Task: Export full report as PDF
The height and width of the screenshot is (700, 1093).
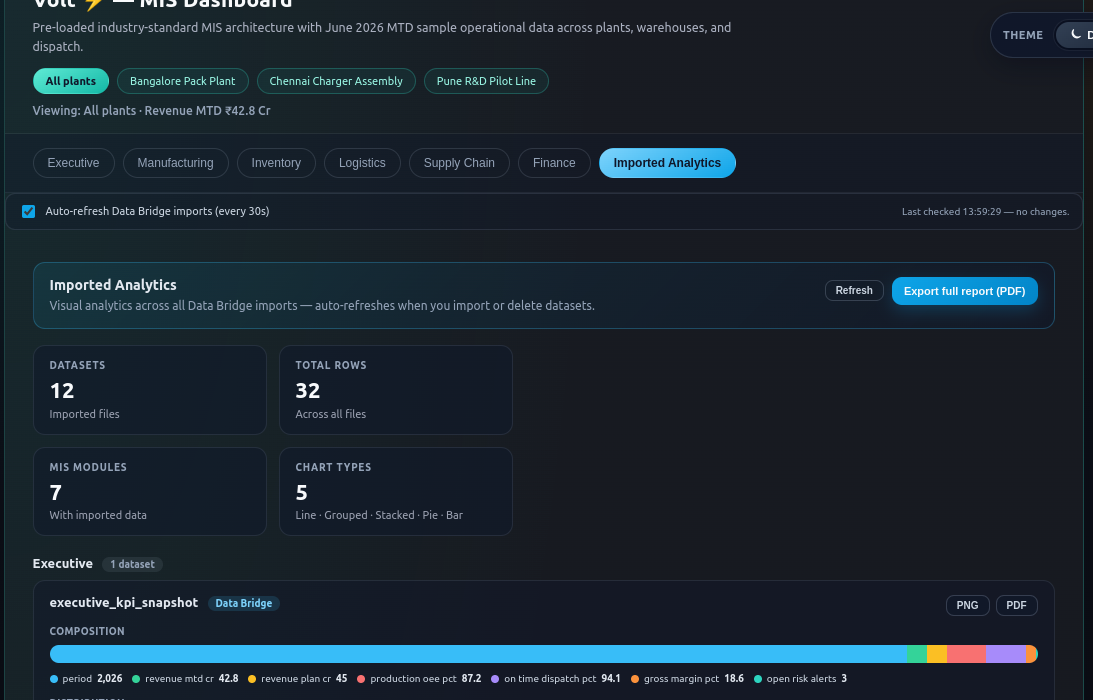Action: 964,291
